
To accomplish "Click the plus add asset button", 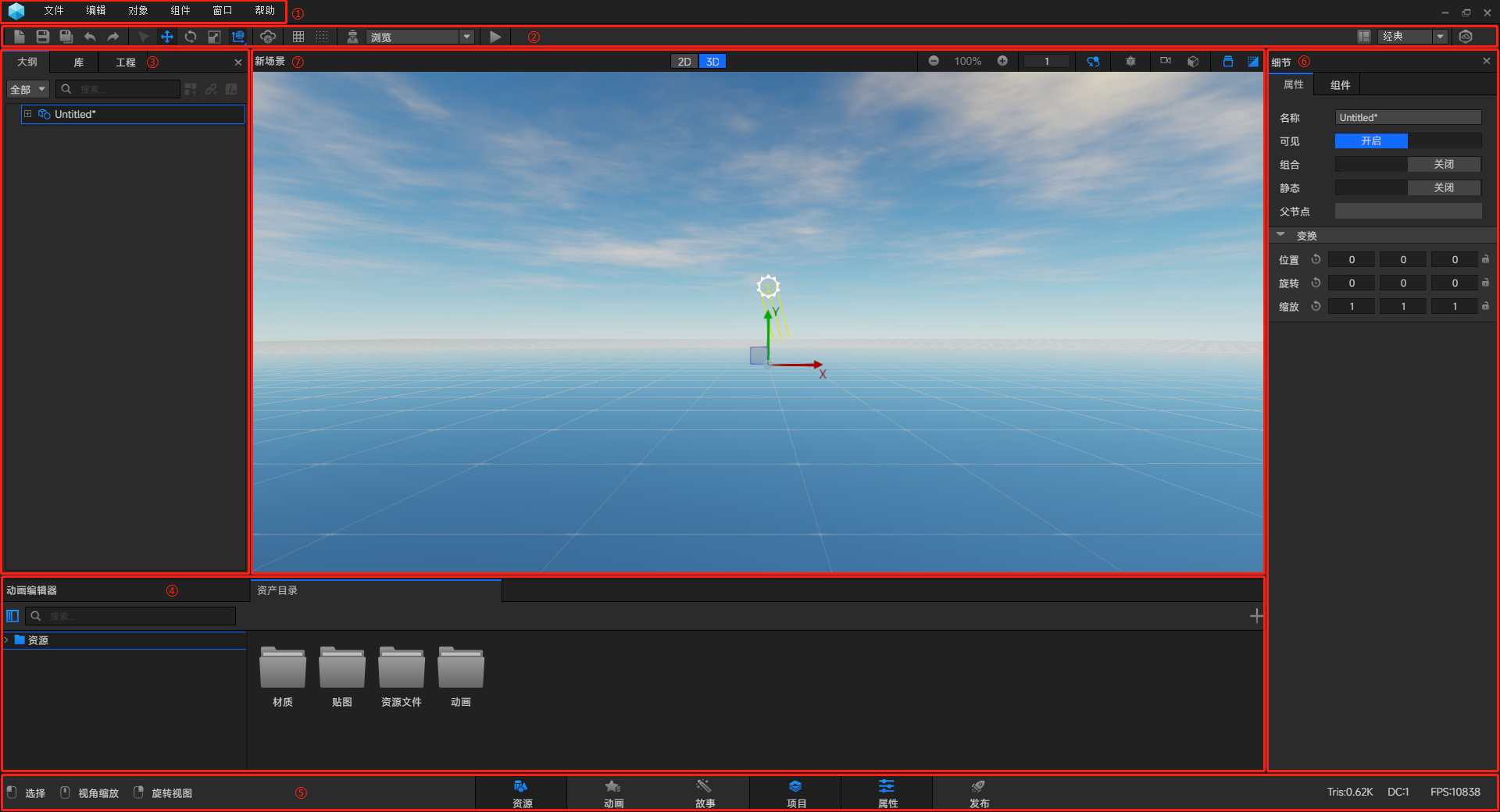I will (x=1255, y=616).
